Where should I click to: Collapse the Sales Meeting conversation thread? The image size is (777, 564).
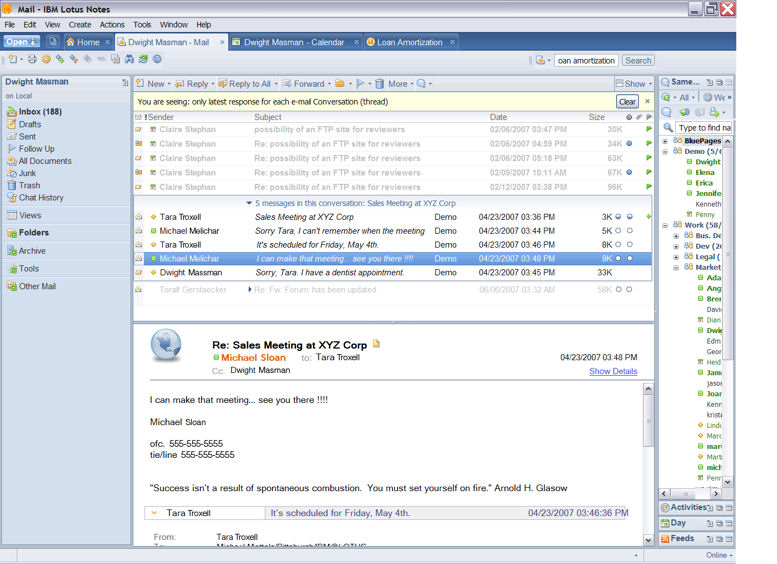249,203
